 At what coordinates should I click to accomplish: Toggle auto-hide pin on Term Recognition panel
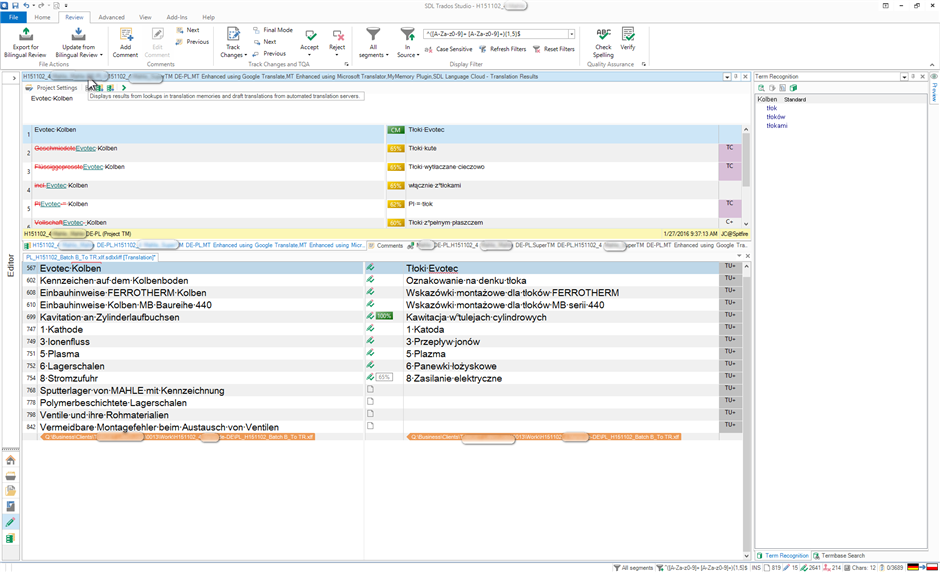click(913, 77)
